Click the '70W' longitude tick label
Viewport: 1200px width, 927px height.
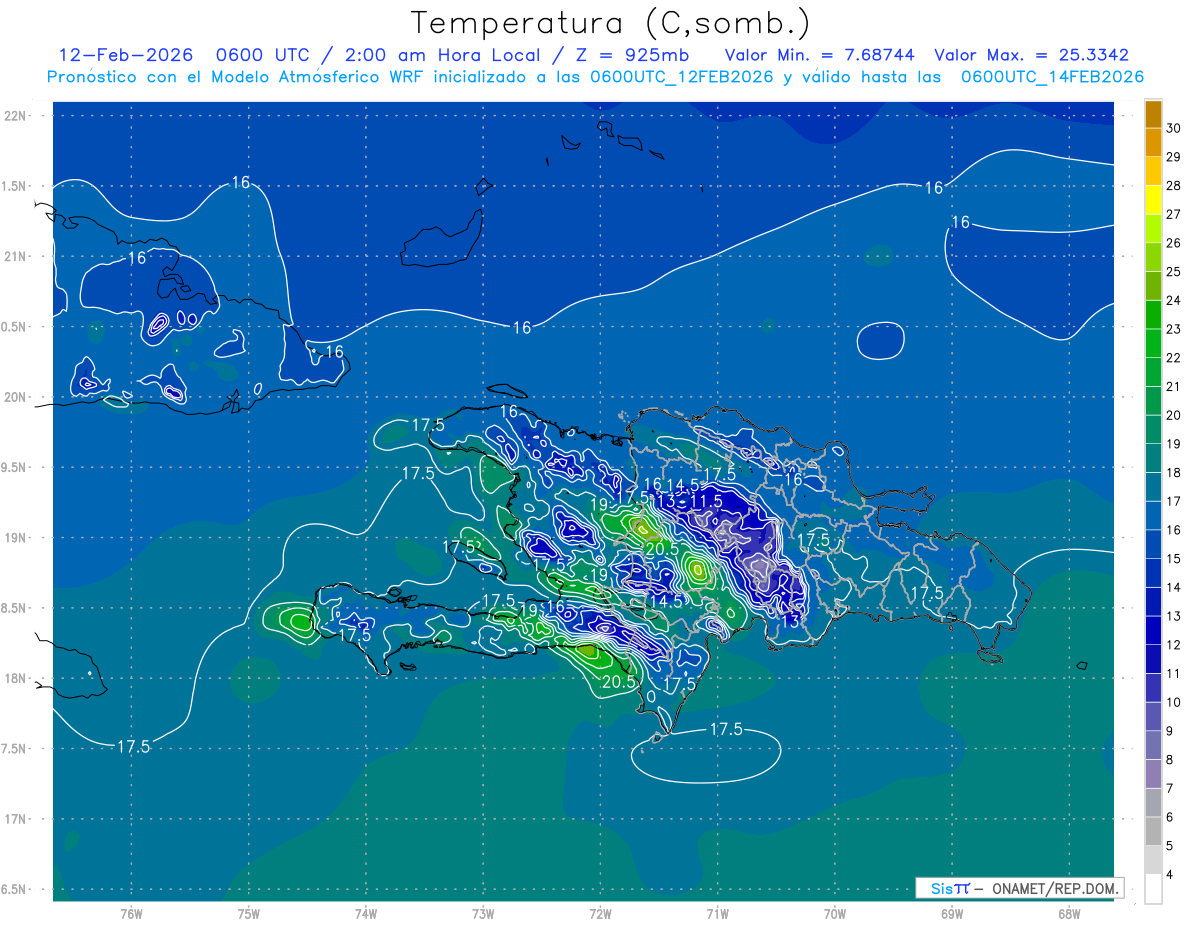835,914
